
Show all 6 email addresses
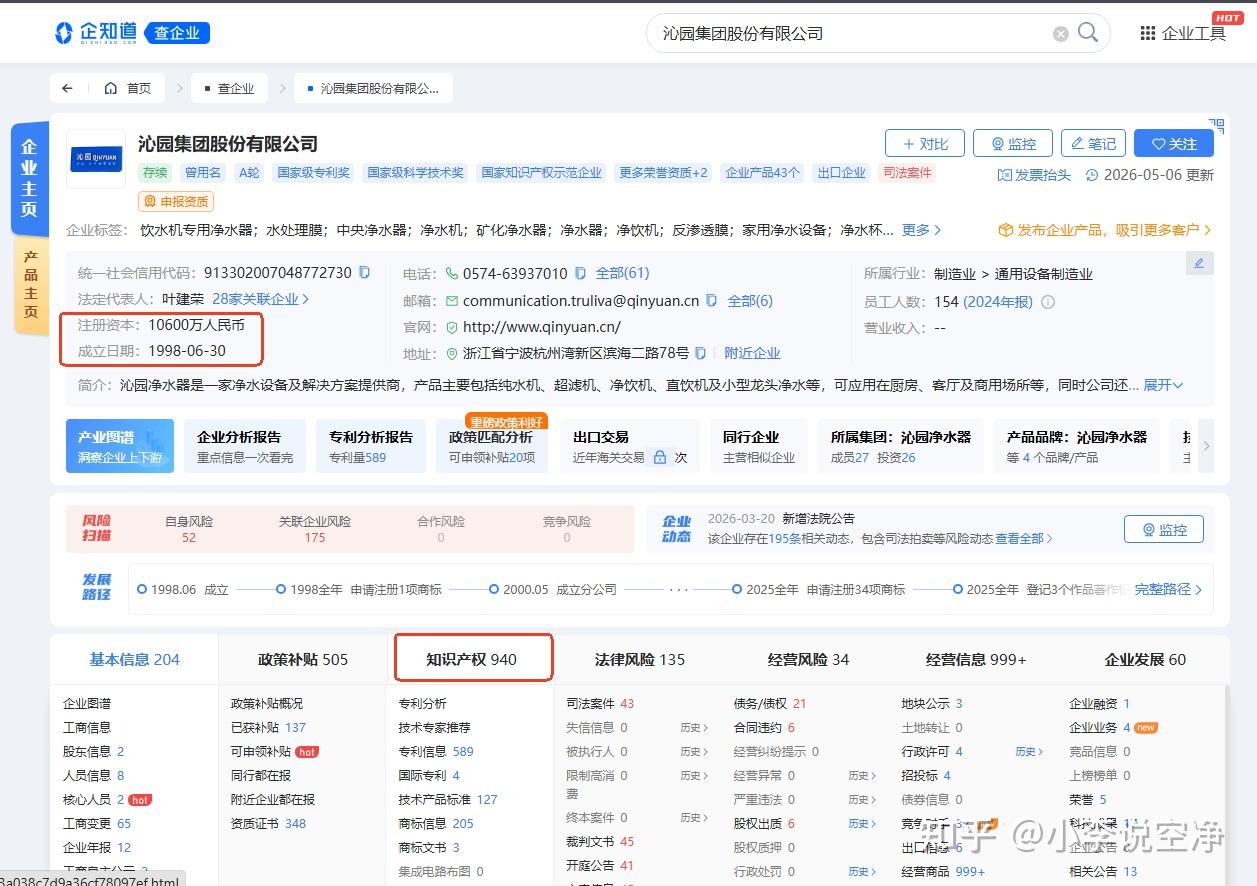point(750,300)
